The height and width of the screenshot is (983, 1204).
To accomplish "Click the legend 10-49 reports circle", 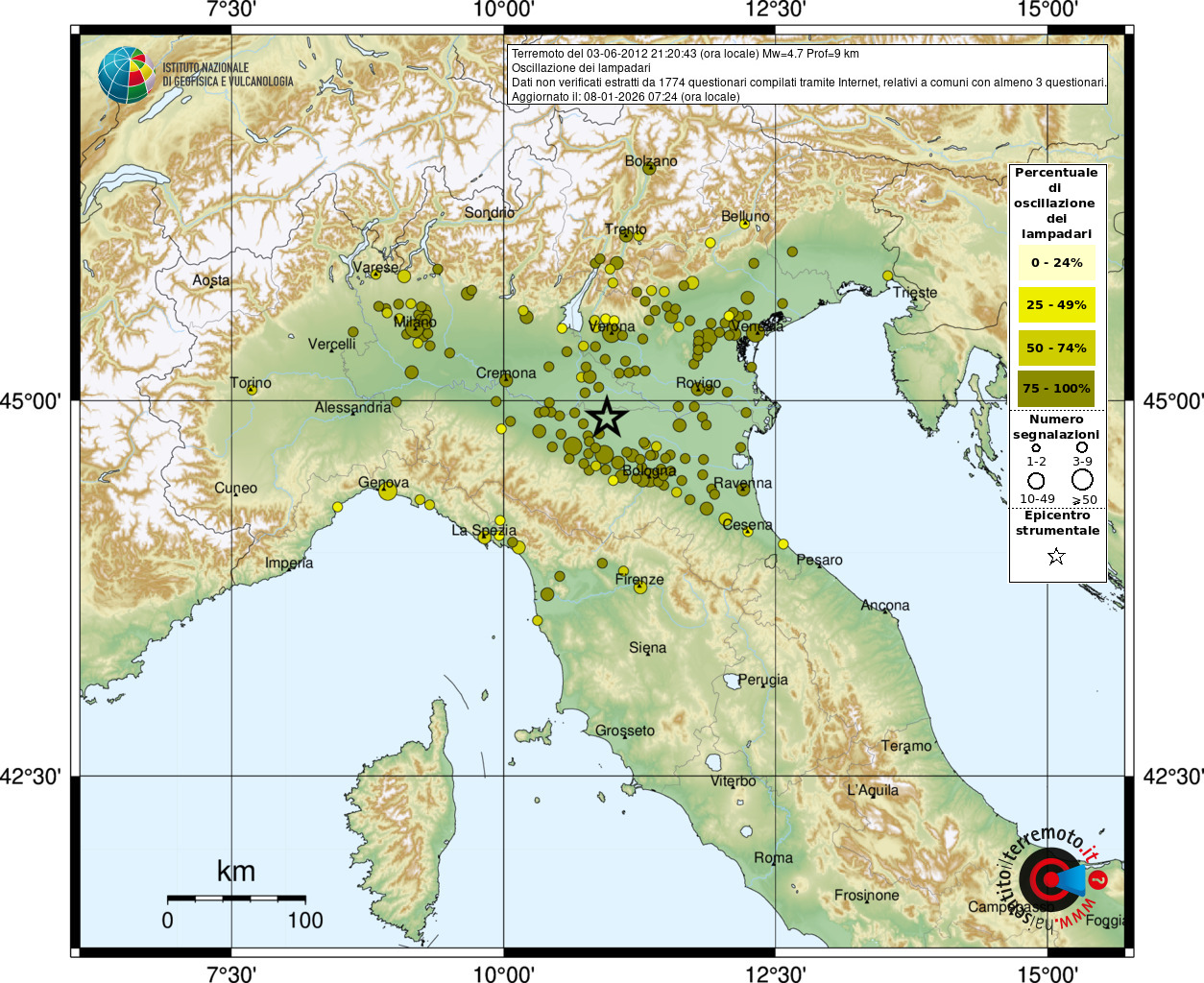I will coord(1036,480).
